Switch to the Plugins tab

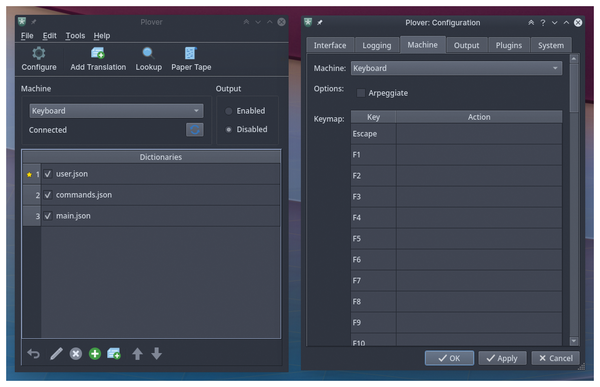pyautogui.click(x=509, y=45)
